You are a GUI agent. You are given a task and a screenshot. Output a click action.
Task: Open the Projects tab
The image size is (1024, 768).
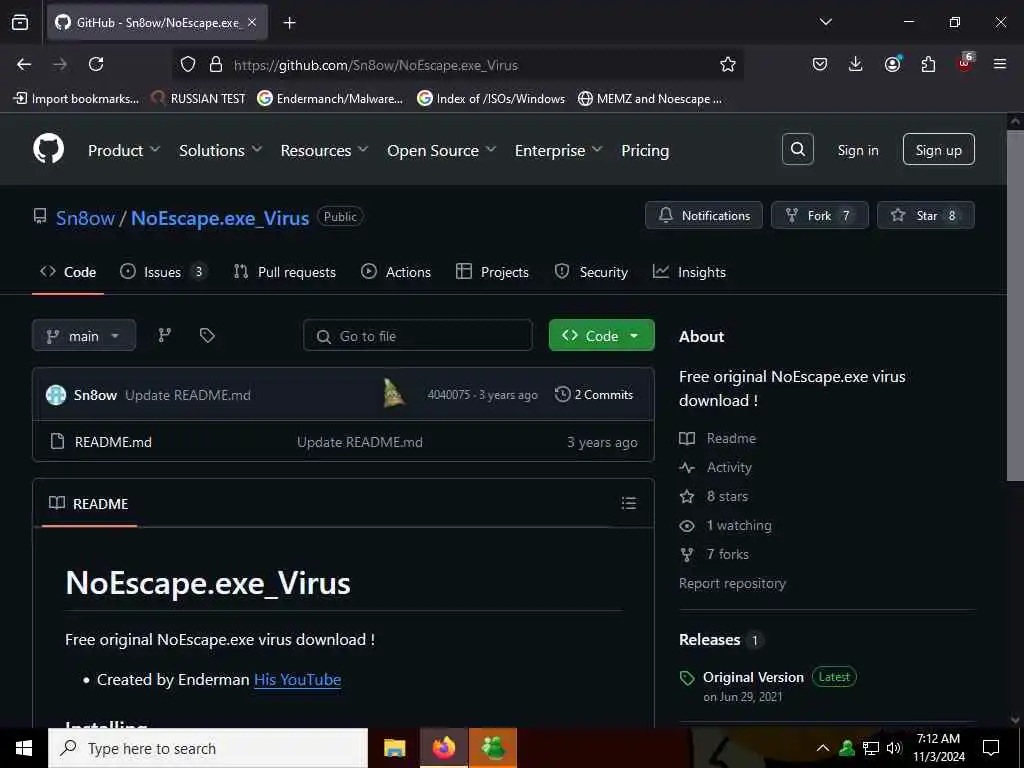(492, 272)
